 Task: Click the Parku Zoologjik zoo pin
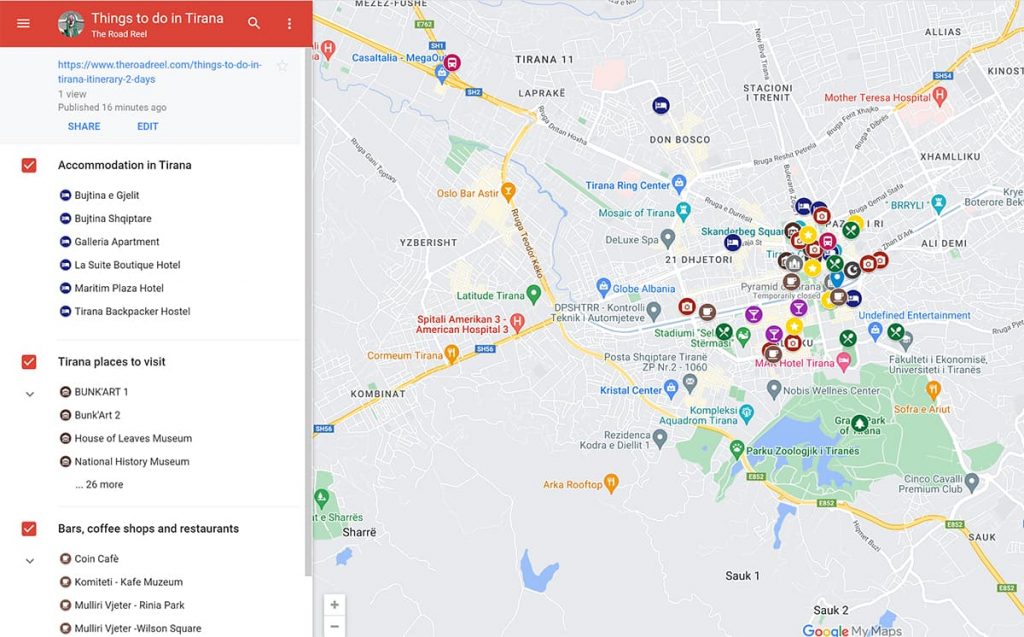pyautogui.click(x=737, y=449)
